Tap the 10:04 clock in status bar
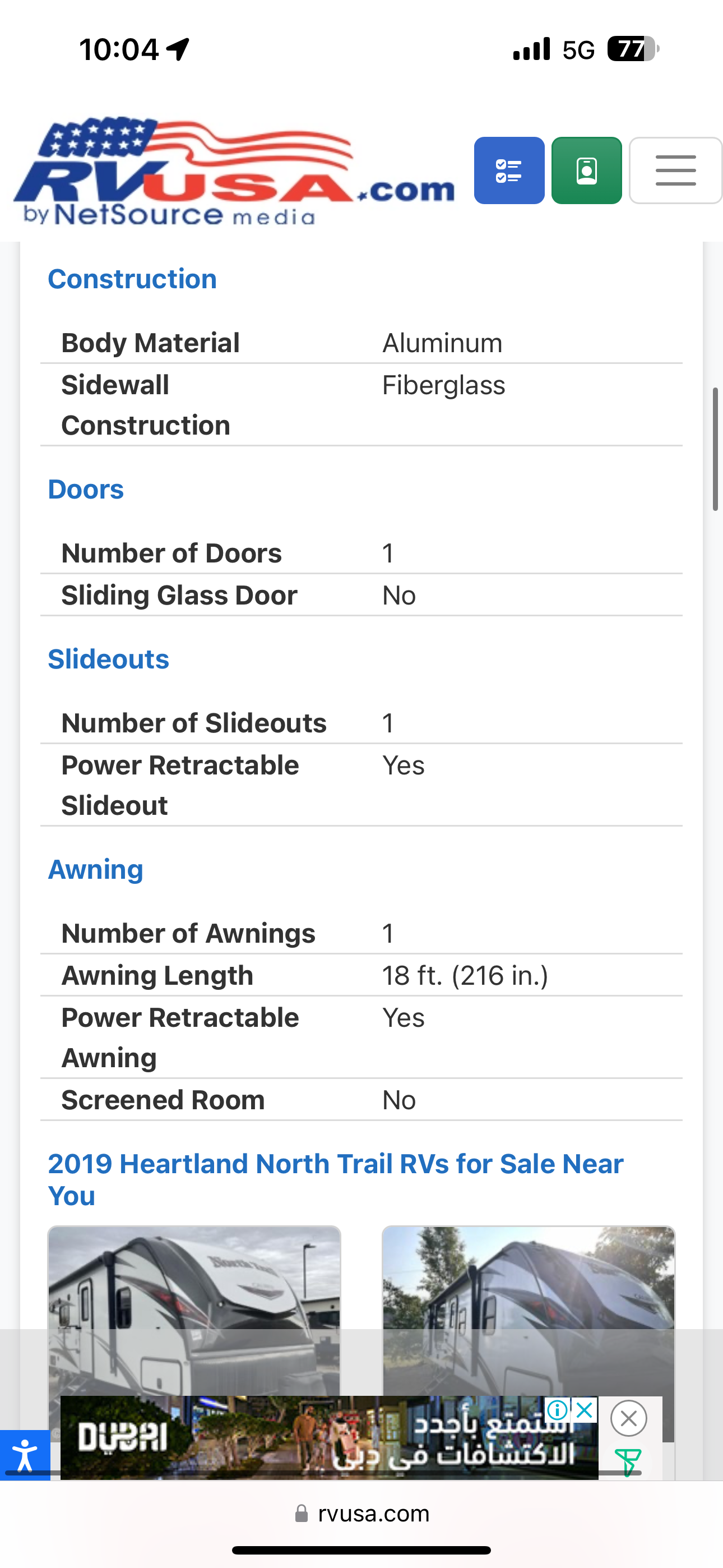The width and height of the screenshot is (723, 1568). 119,49
